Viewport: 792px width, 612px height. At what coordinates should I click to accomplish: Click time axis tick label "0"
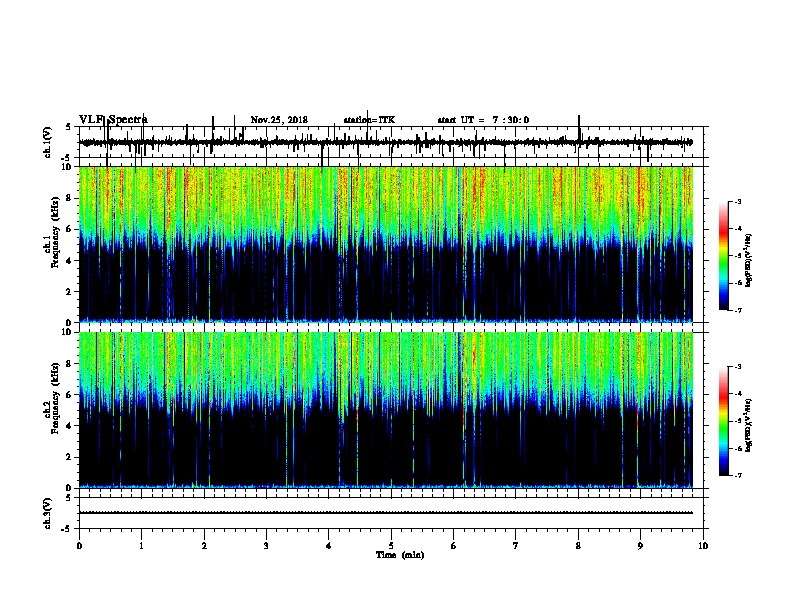[x=79, y=545]
